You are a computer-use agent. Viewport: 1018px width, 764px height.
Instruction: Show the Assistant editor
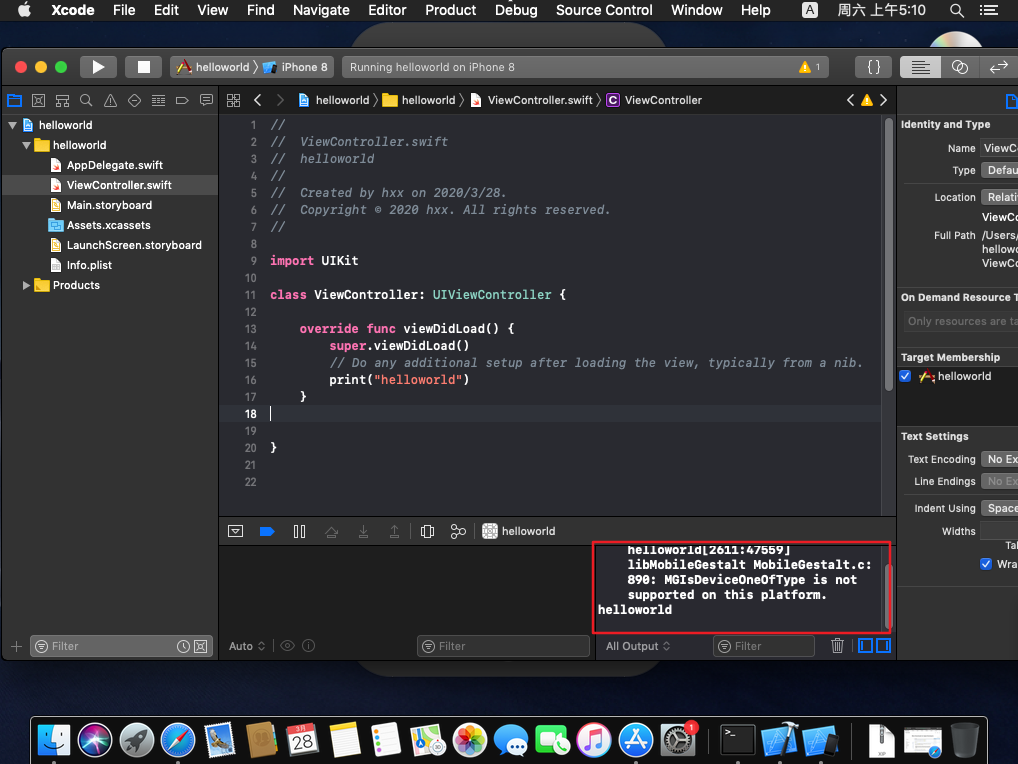point(959,67)
